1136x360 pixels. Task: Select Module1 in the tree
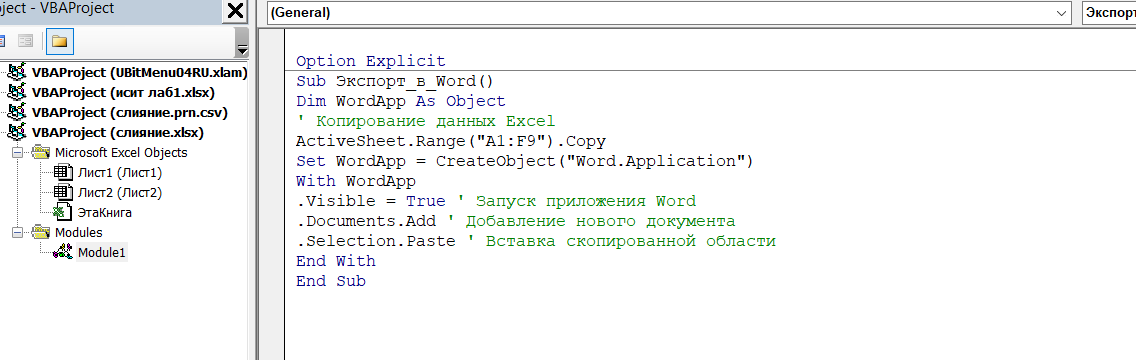tap(101, 253)
